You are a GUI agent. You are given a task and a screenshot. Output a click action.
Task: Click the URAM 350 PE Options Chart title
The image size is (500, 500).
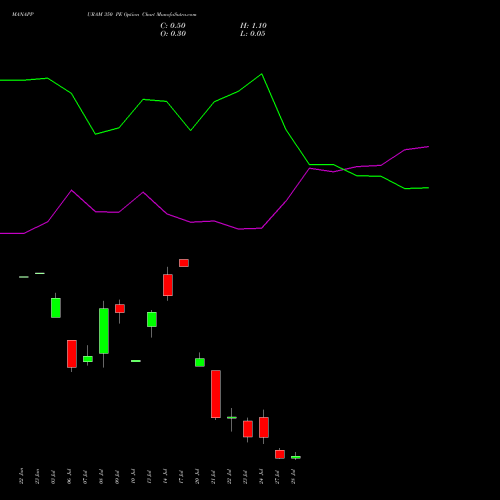pos(142,14)
